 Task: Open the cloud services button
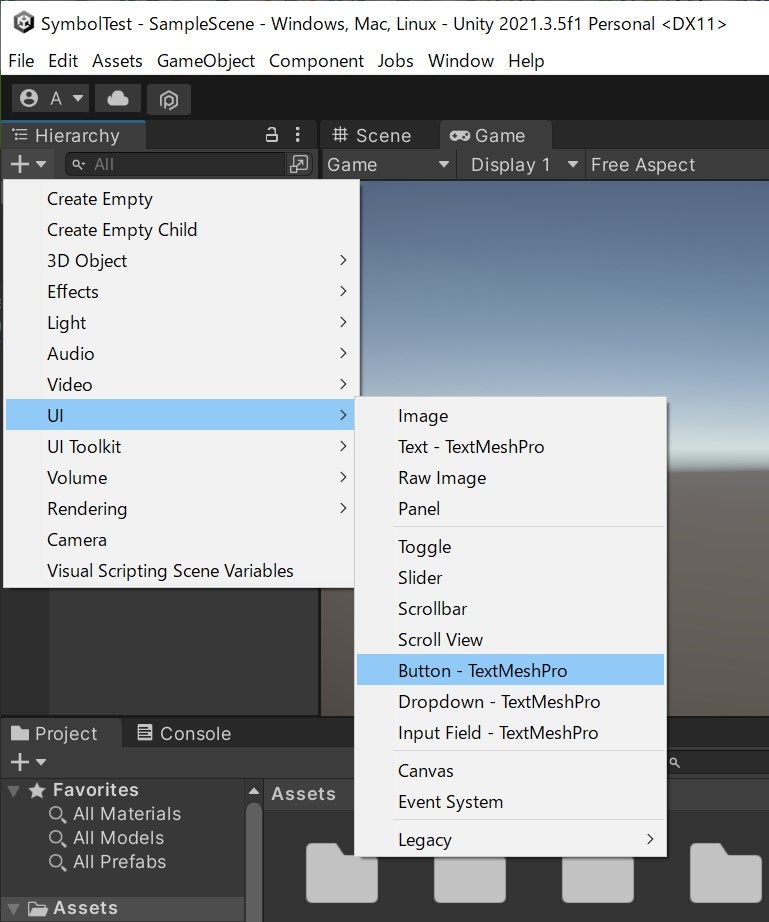(x=118, y=98)
